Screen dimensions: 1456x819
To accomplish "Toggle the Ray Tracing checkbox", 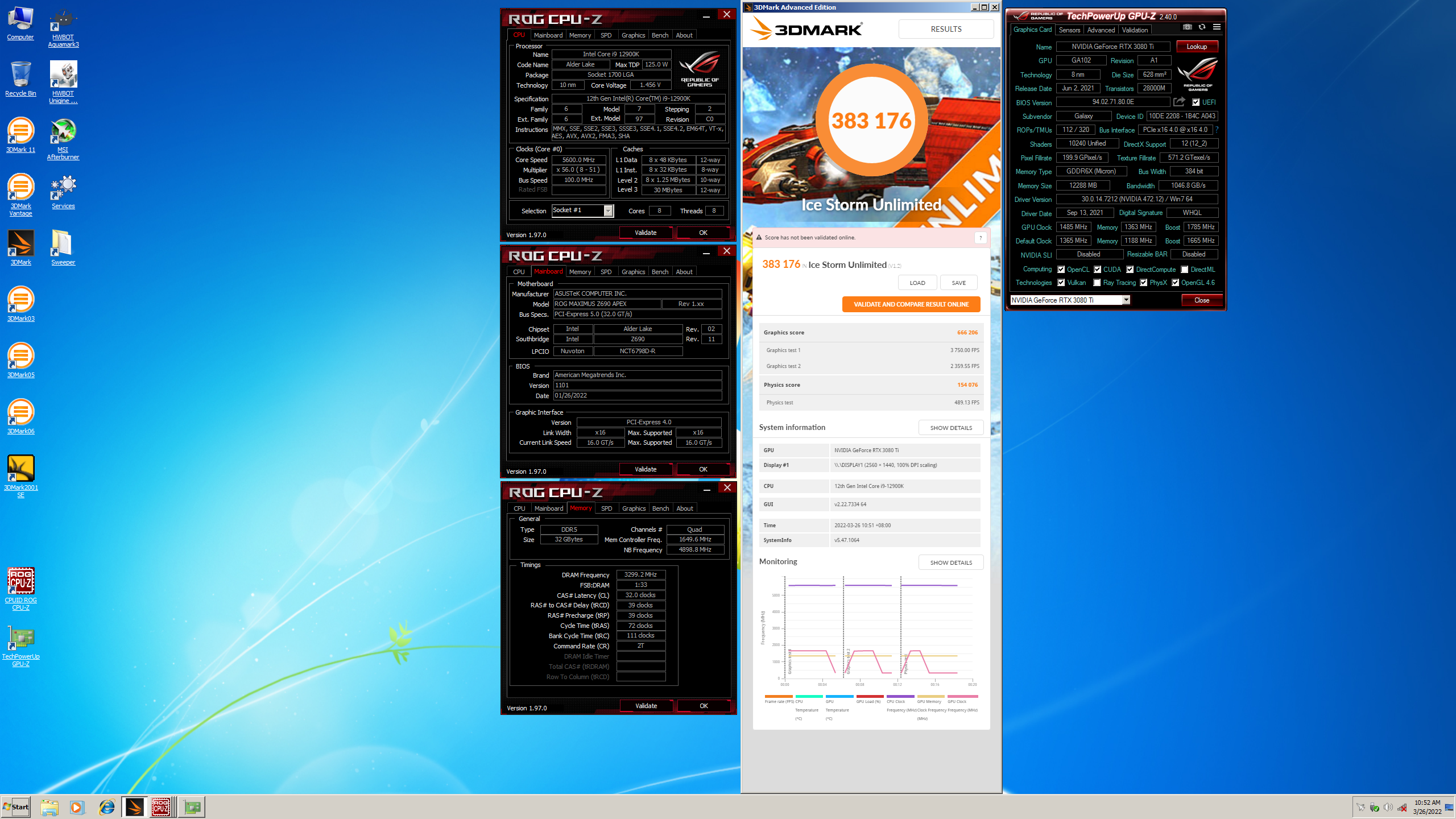I will [1097, 283].
